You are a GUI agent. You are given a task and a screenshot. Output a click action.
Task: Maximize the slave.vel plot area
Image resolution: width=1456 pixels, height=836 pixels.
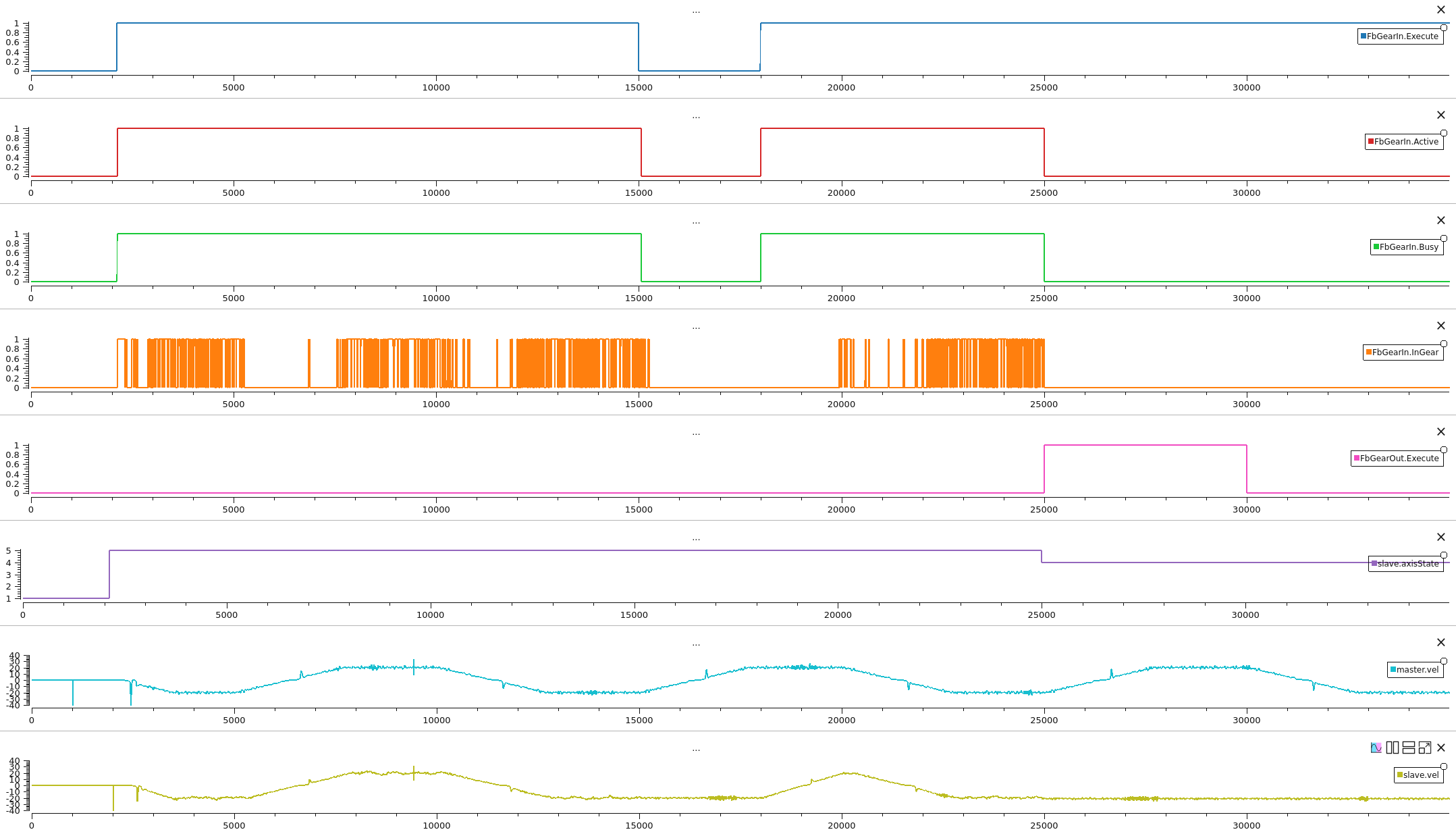(1425, 748)
